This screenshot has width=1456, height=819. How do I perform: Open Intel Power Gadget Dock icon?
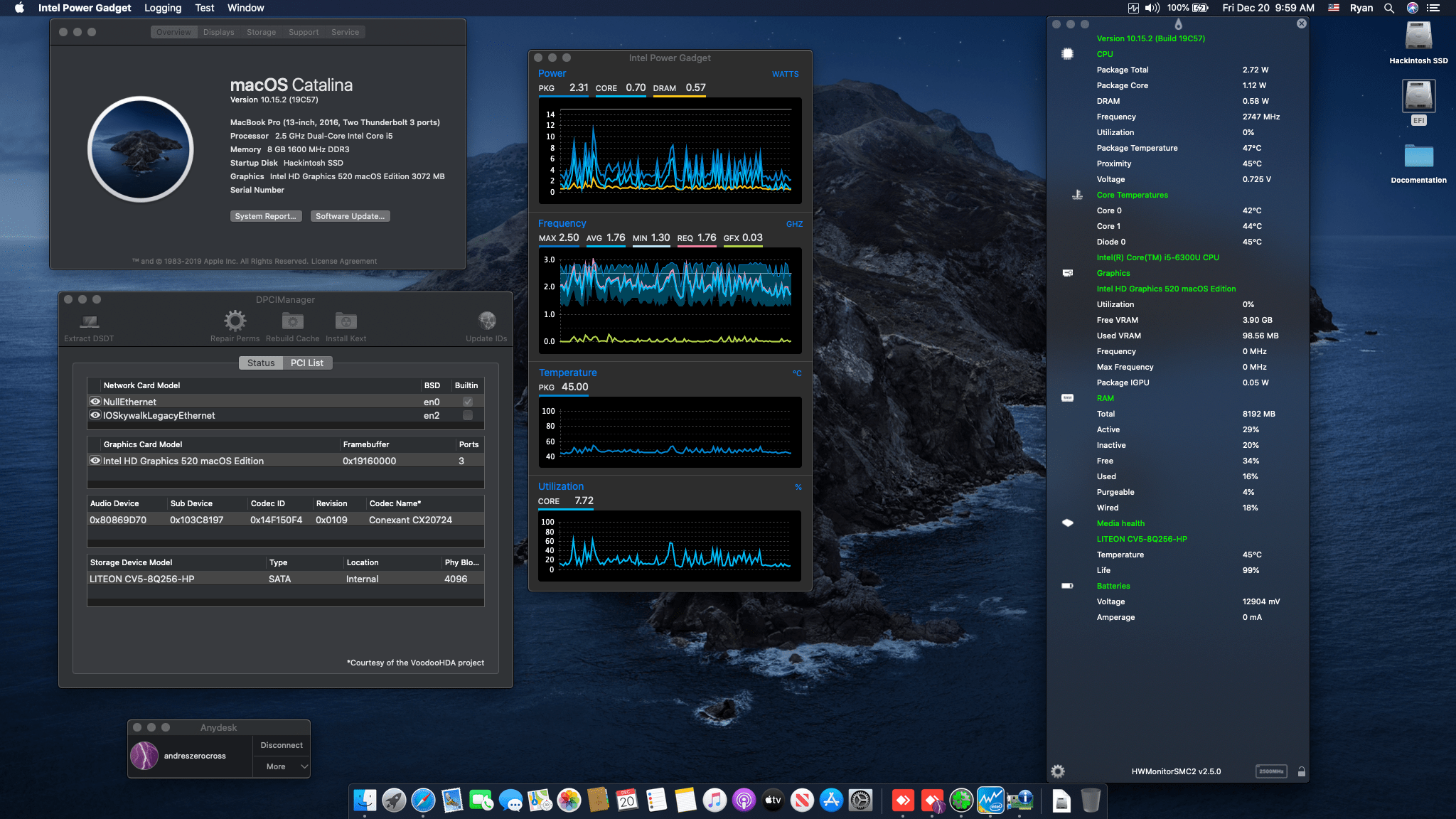coord(990,801)
